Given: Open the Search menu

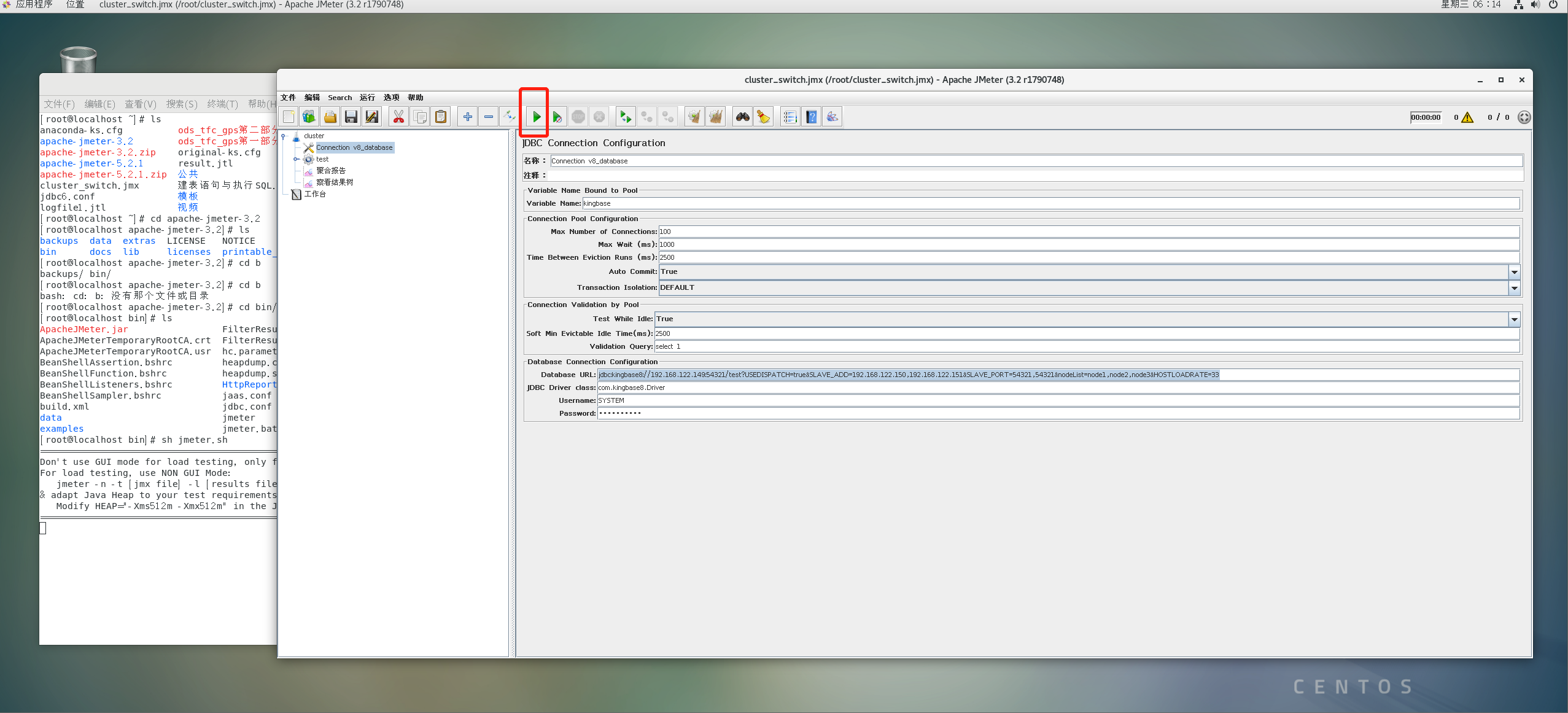Looking at the screenshot, I should (340, 98).
